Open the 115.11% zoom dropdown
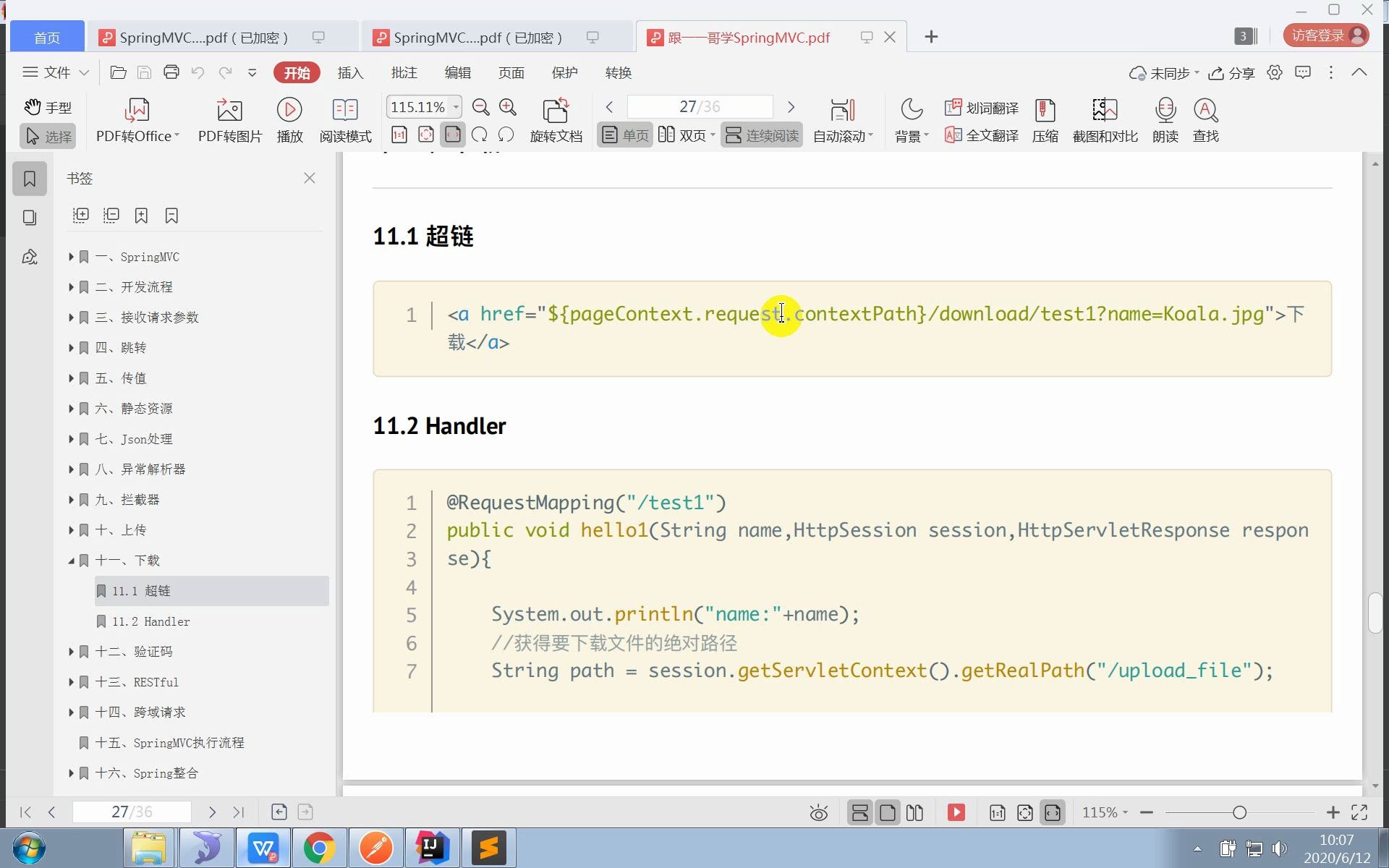 click(456, 107)
